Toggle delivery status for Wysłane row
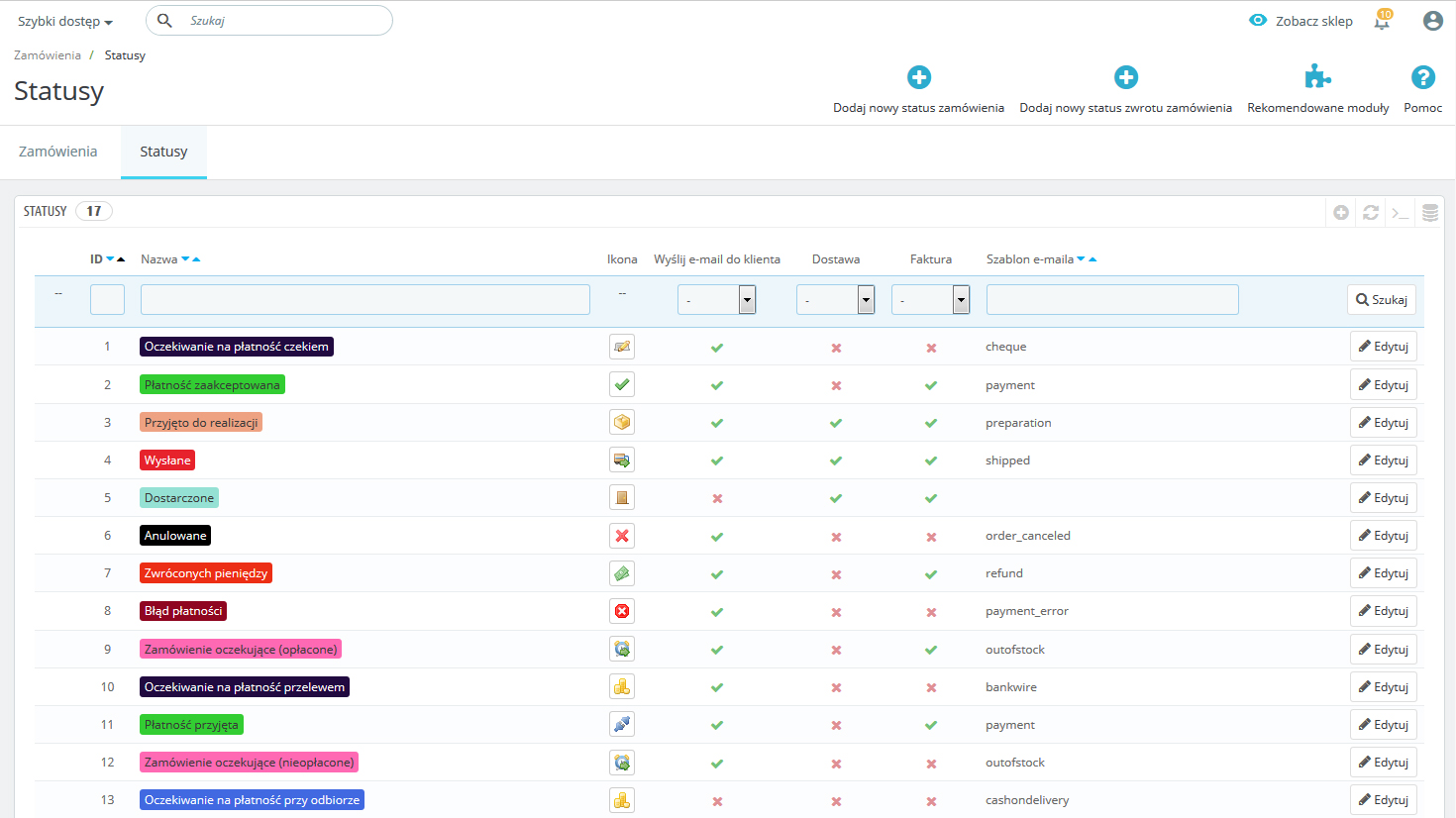This screenshot has width=1456, height=818. point(836,460)
